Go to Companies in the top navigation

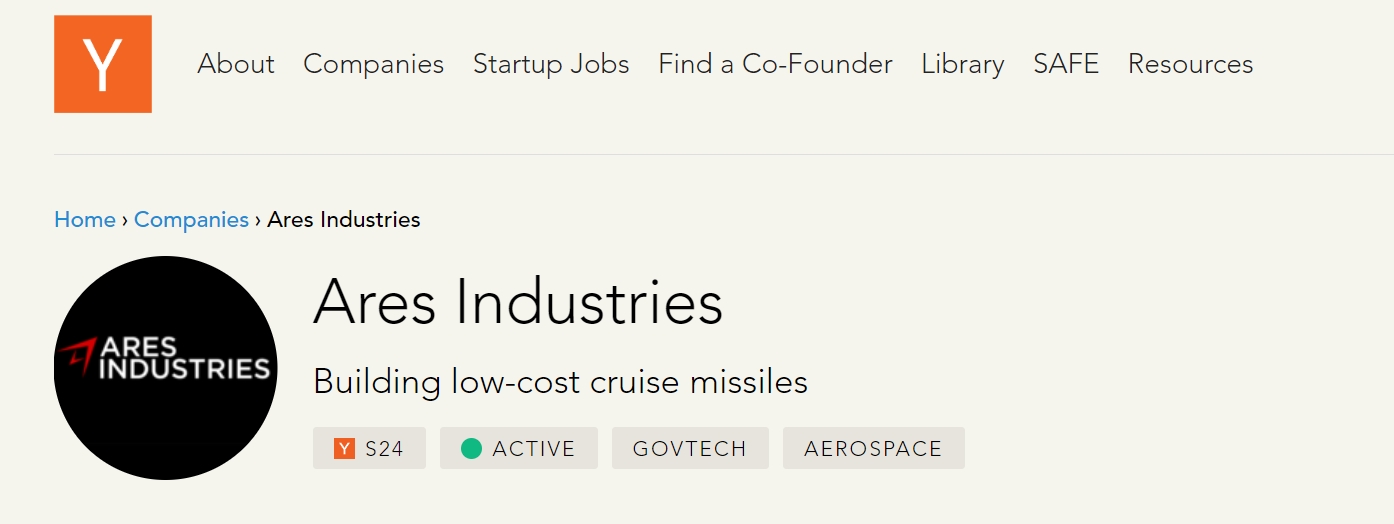point(373,64)
